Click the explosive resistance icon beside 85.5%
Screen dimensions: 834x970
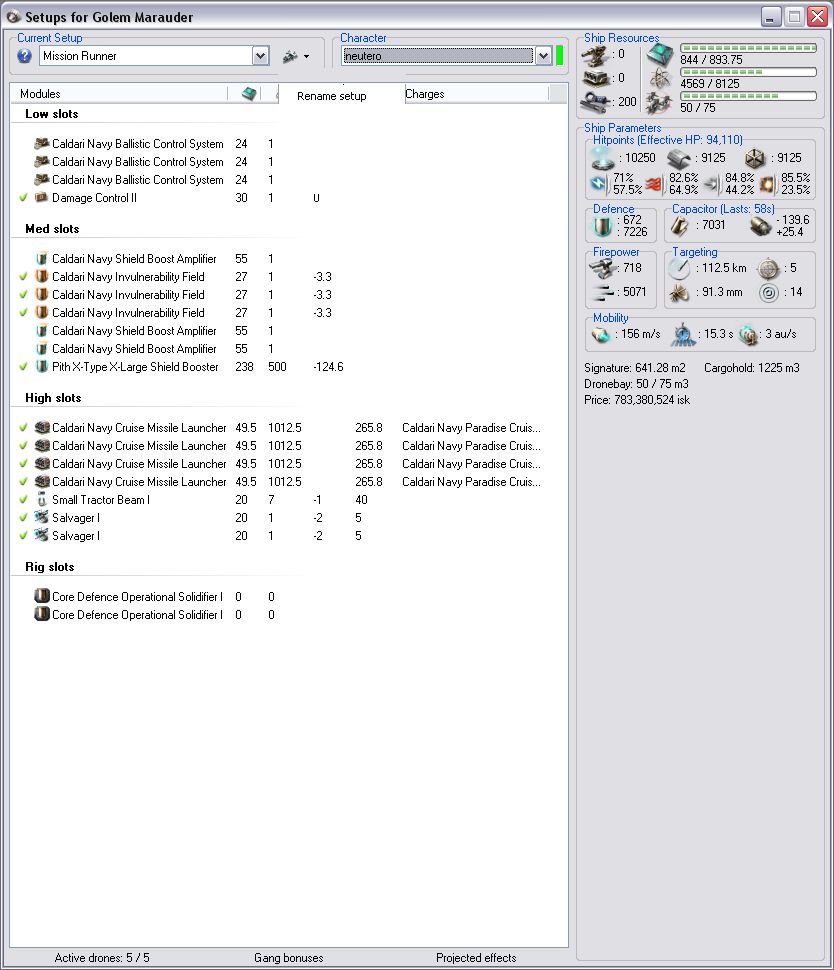(768, 184)
